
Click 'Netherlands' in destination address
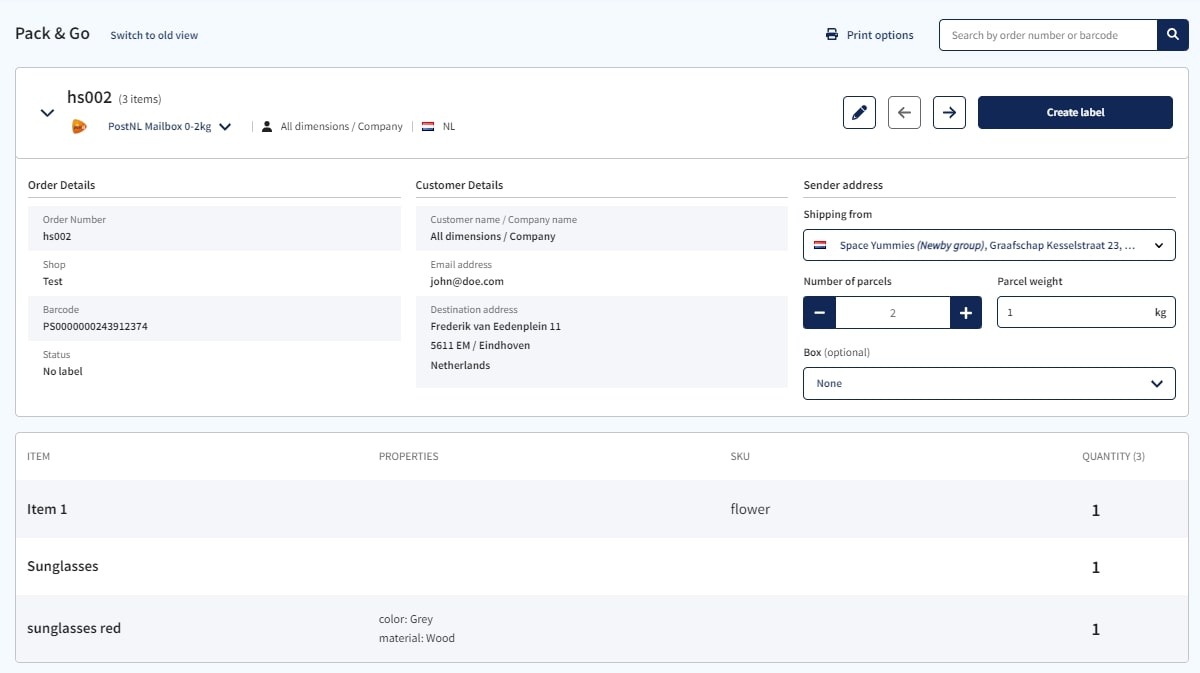pyautogui.click(x=461, y=366)
